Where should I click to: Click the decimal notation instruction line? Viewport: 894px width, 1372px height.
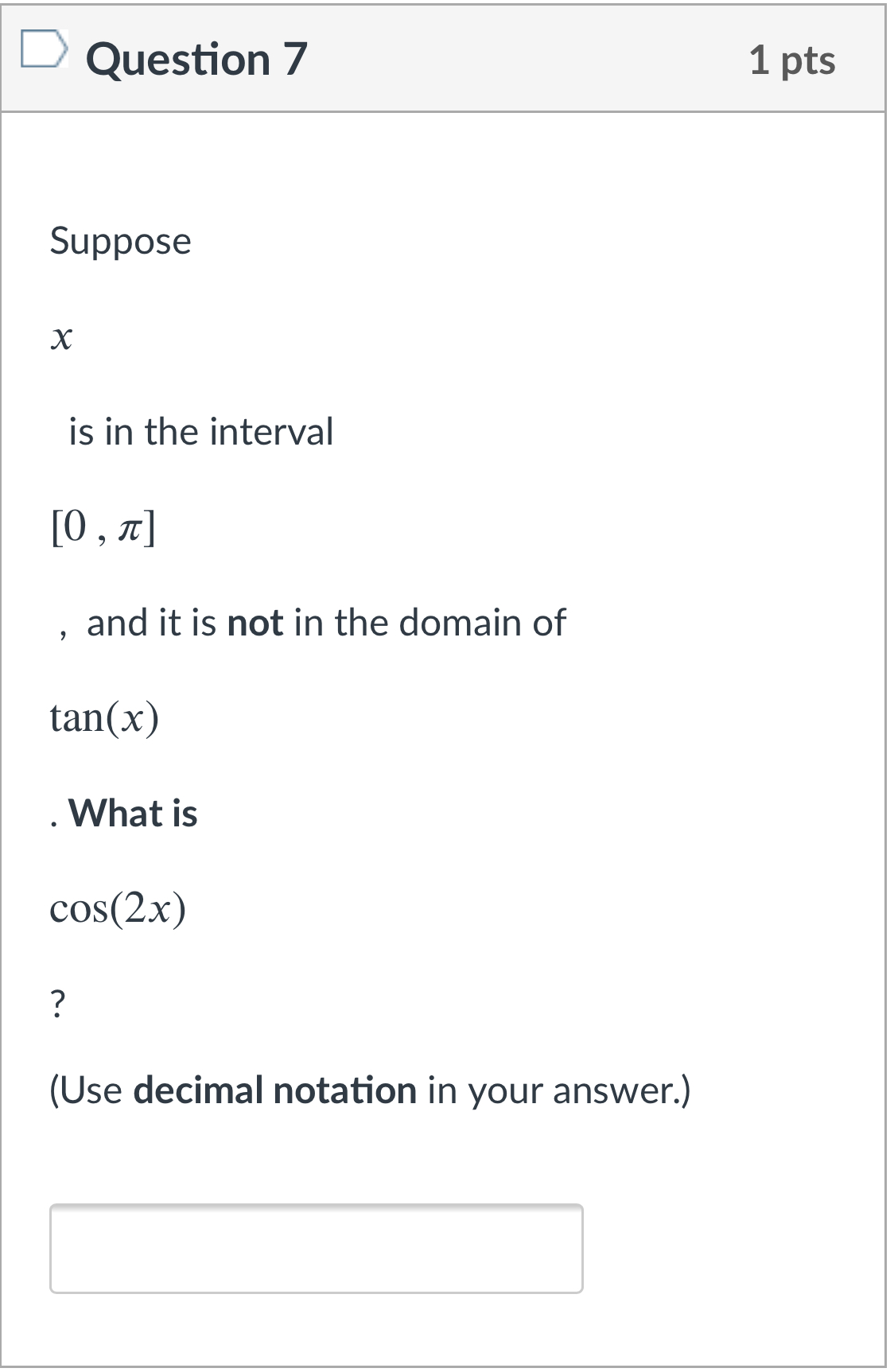pyautogui.click(x=370, y=1090)
